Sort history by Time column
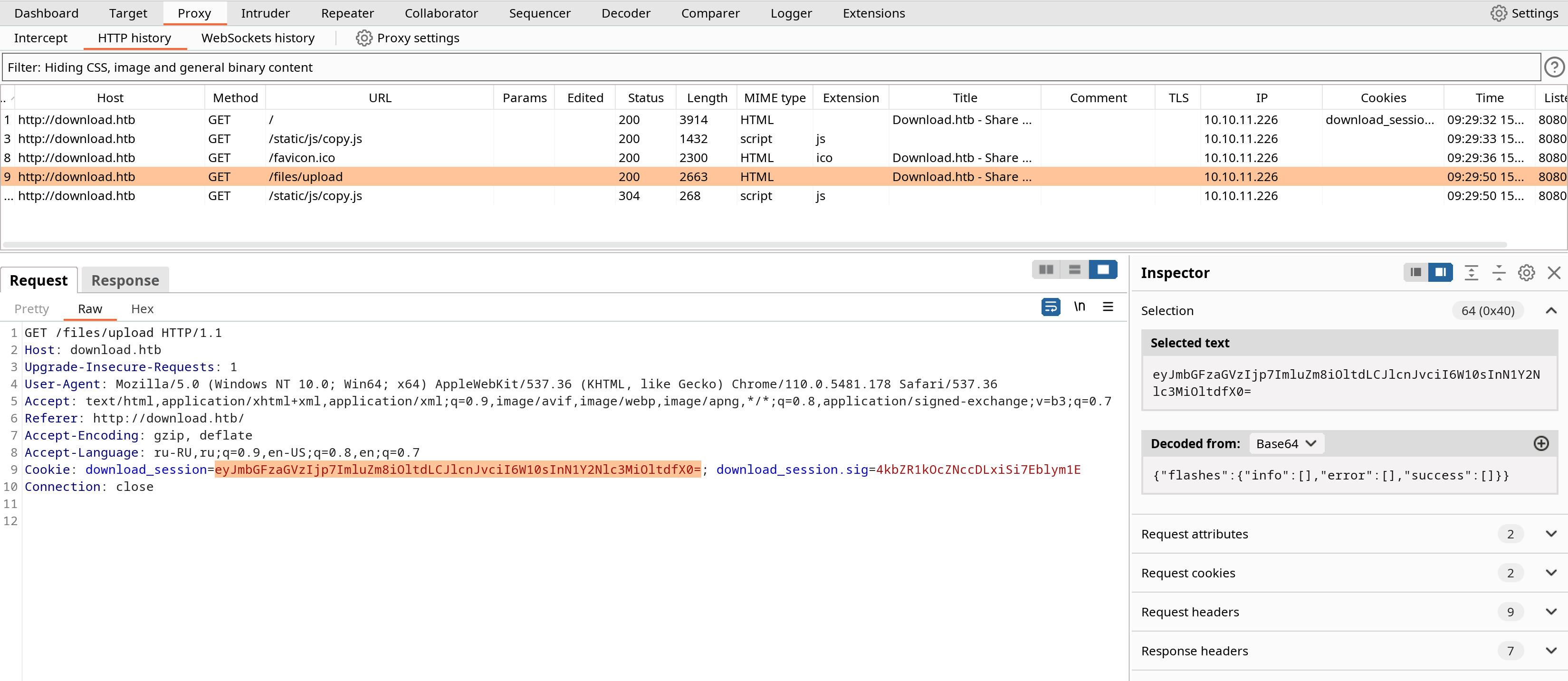This screenshot has height=681, width=1568. 1490,98
